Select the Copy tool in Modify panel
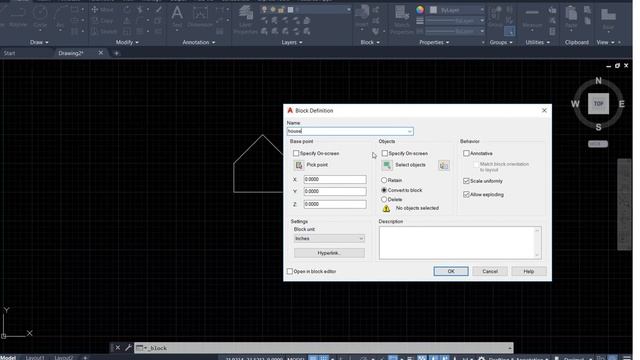640x360 pixels. (103, 20)
